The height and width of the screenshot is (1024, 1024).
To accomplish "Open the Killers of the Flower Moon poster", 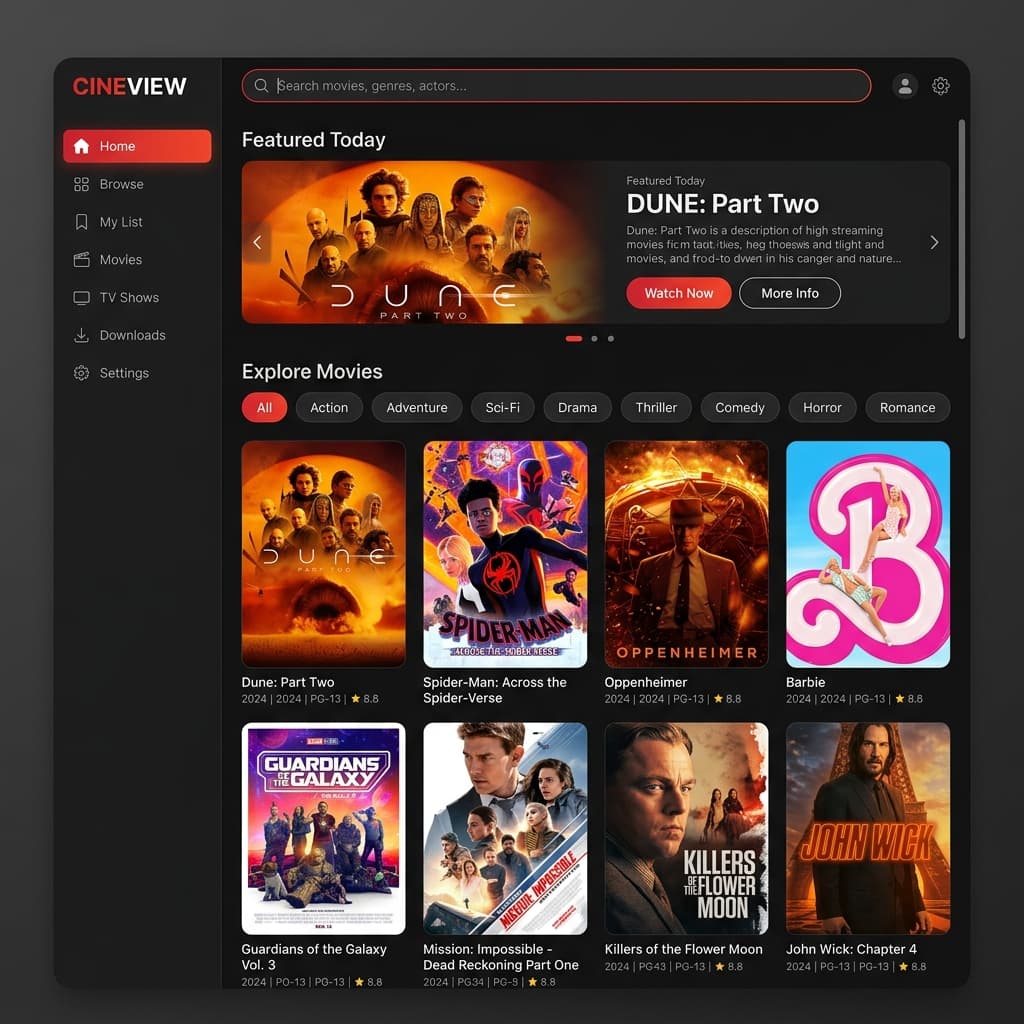I will (x=686, y=828).
